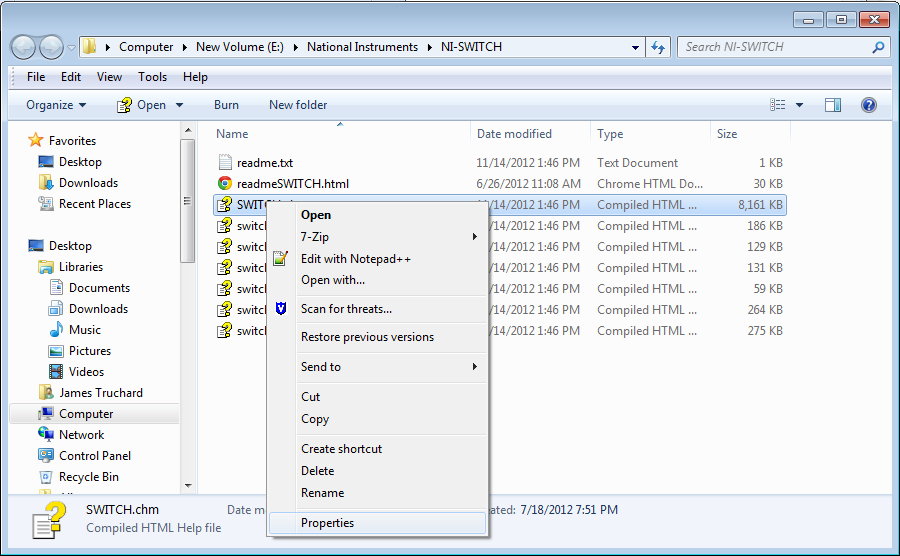Click the Back navigation arrow
This screenshot has width=900, height=556.
(24, 47)
